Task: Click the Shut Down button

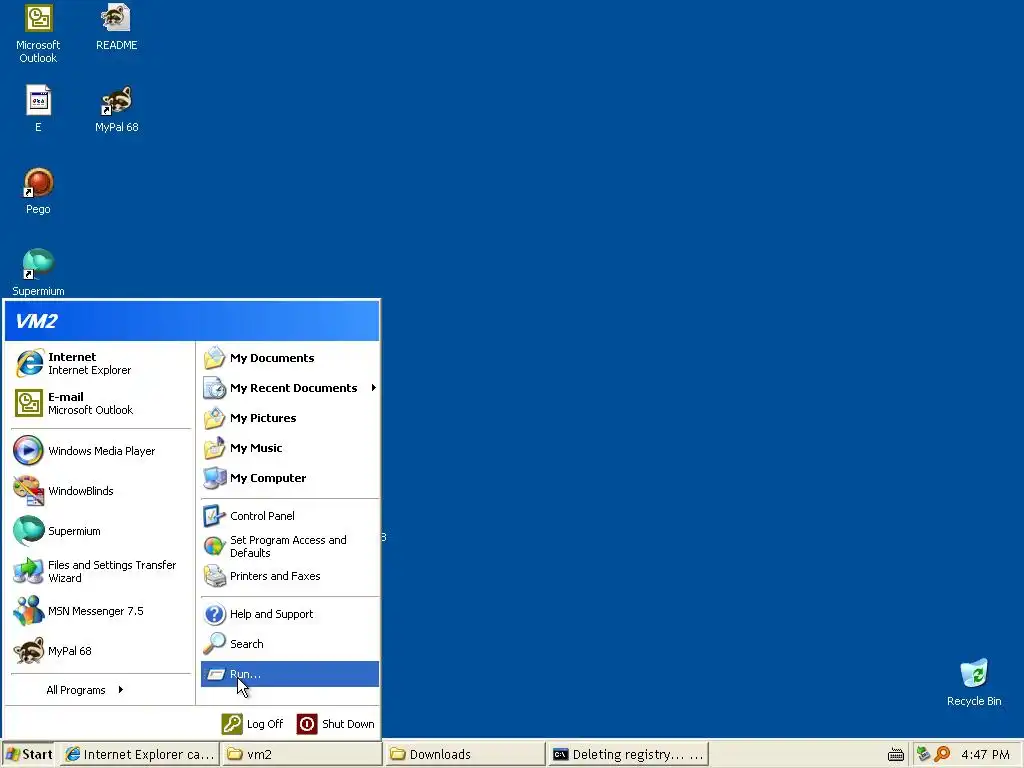Action: pyautogui.click(x=336, y=724)
